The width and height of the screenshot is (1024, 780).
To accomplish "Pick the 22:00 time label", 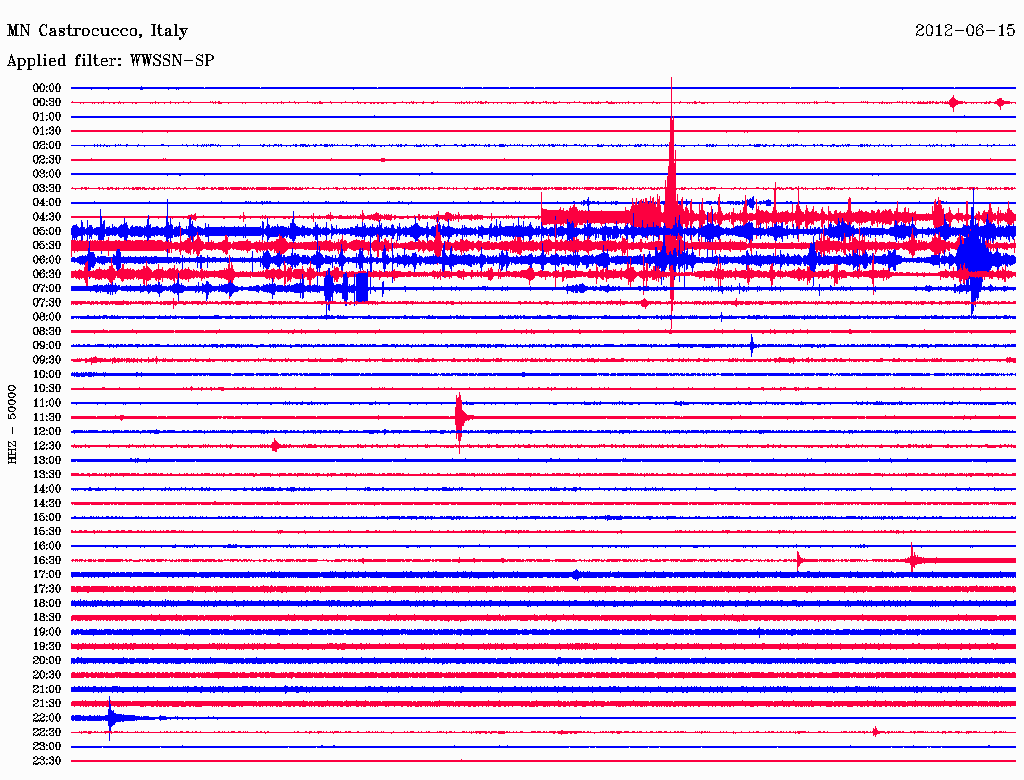I will (47, 718).
